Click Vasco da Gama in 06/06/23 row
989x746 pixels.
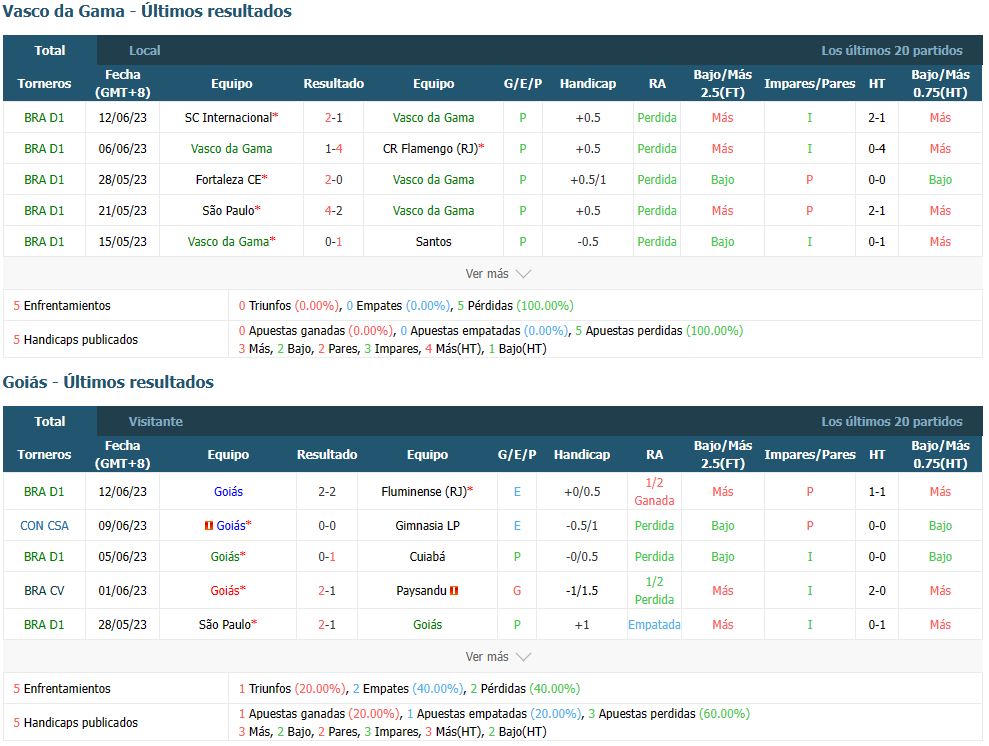point(231,149)
